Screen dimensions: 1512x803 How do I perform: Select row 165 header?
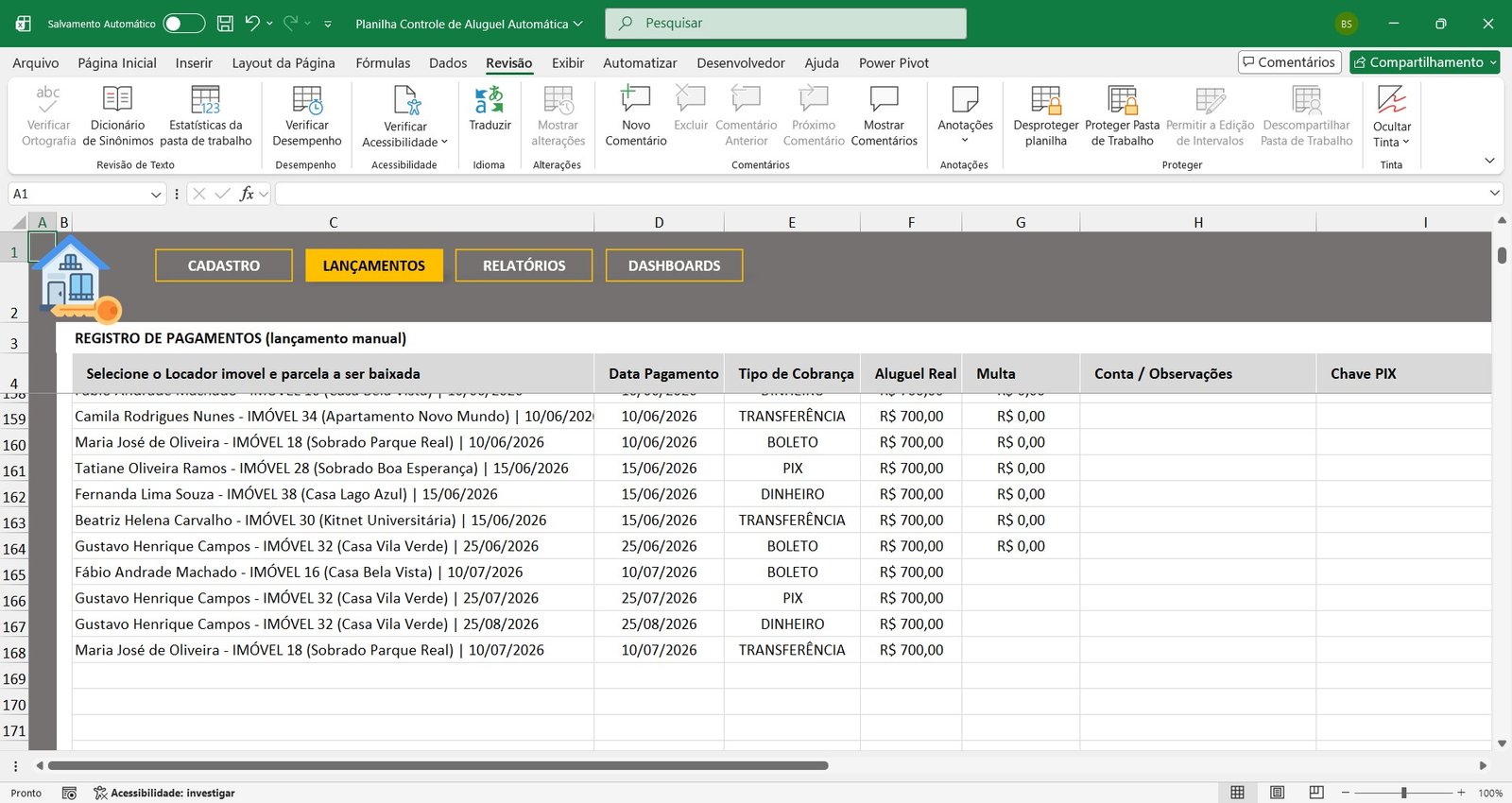14,574
